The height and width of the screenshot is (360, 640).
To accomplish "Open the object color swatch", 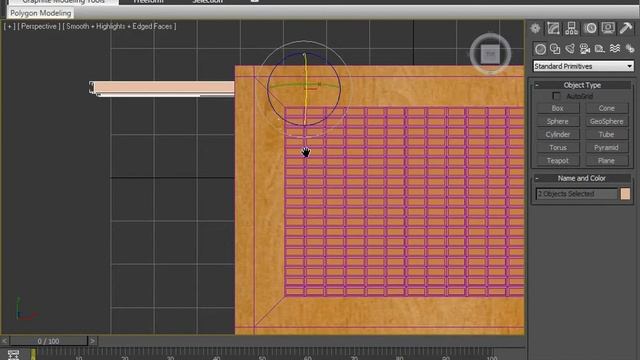I will [x=625, y=193].
